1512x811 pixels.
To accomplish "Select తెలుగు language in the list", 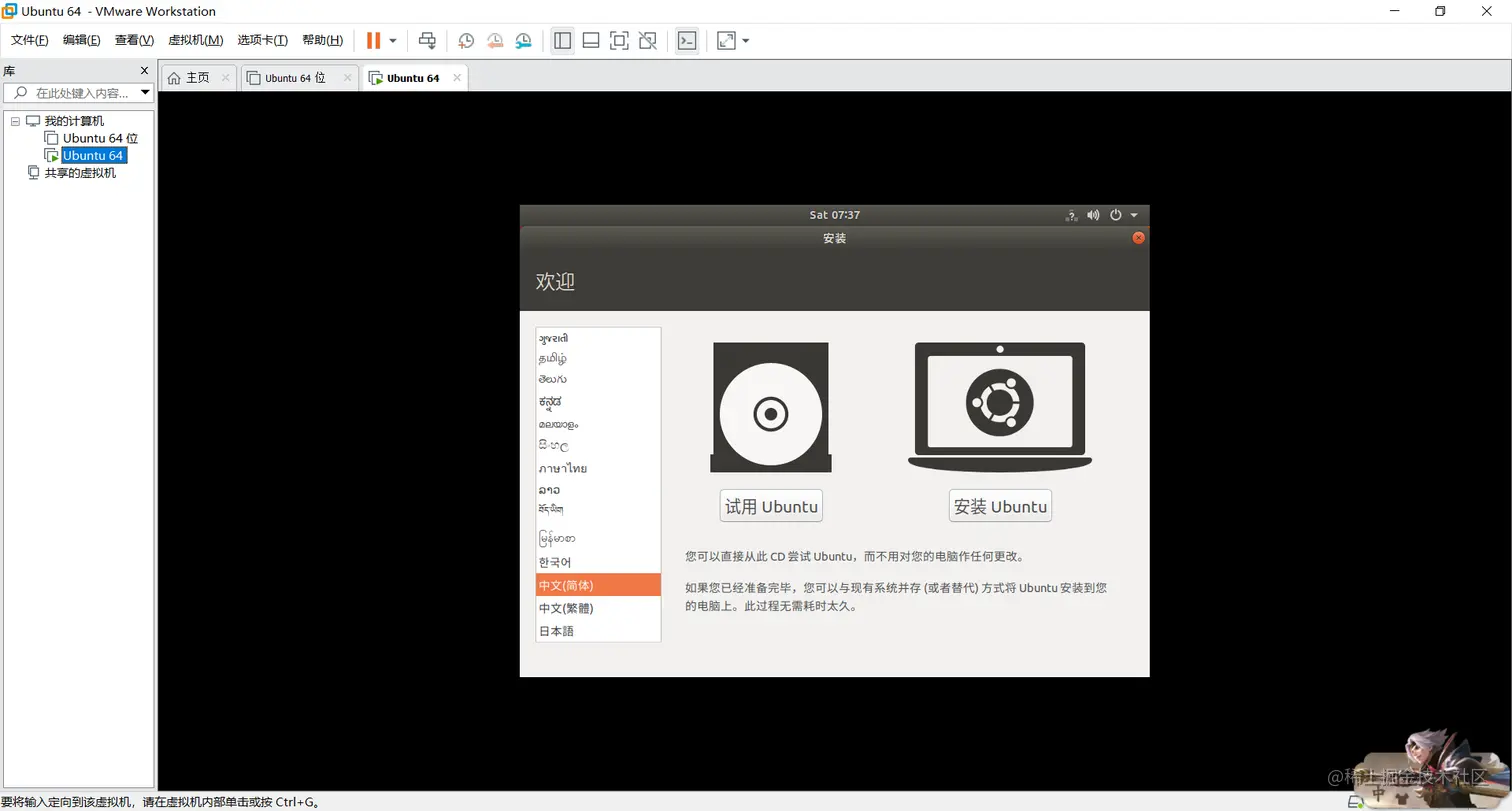I will 598,380.
